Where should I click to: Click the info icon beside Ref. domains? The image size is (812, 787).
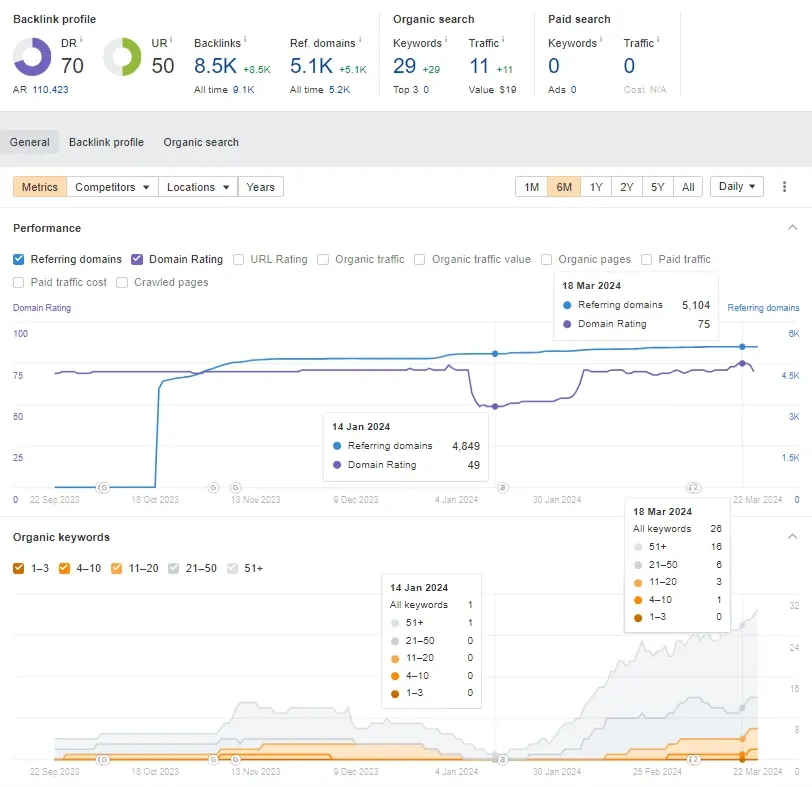pyautogui.click(x=360, y=39)
